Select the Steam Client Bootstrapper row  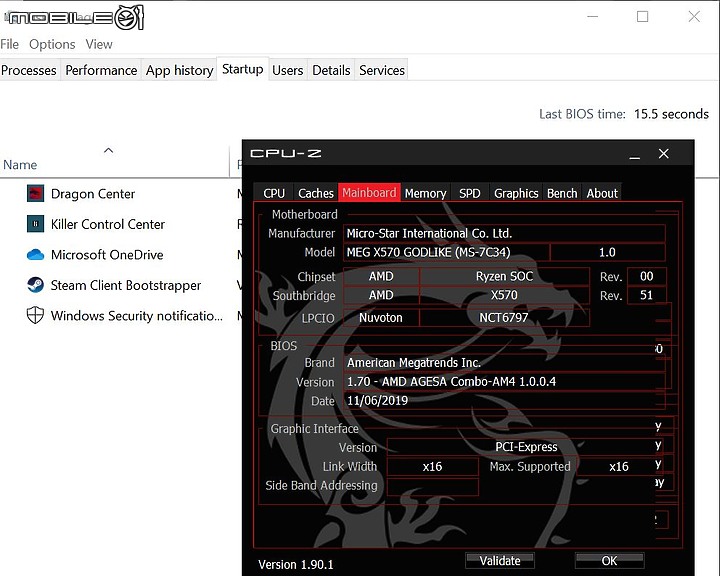(x=121, y=285)
